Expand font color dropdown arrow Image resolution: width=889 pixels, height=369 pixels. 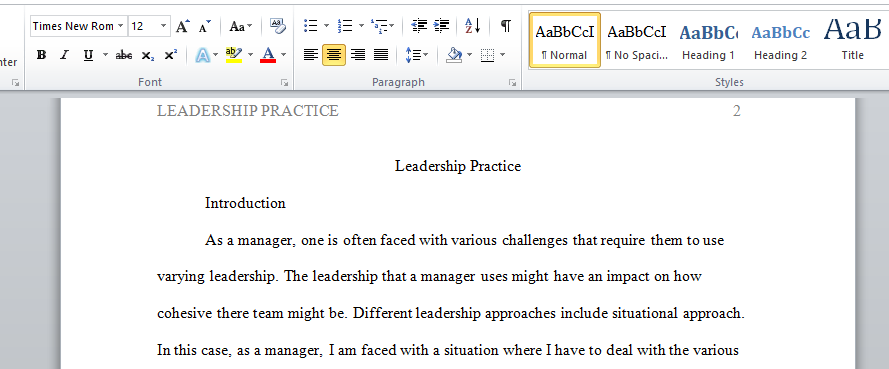point(283,55)
